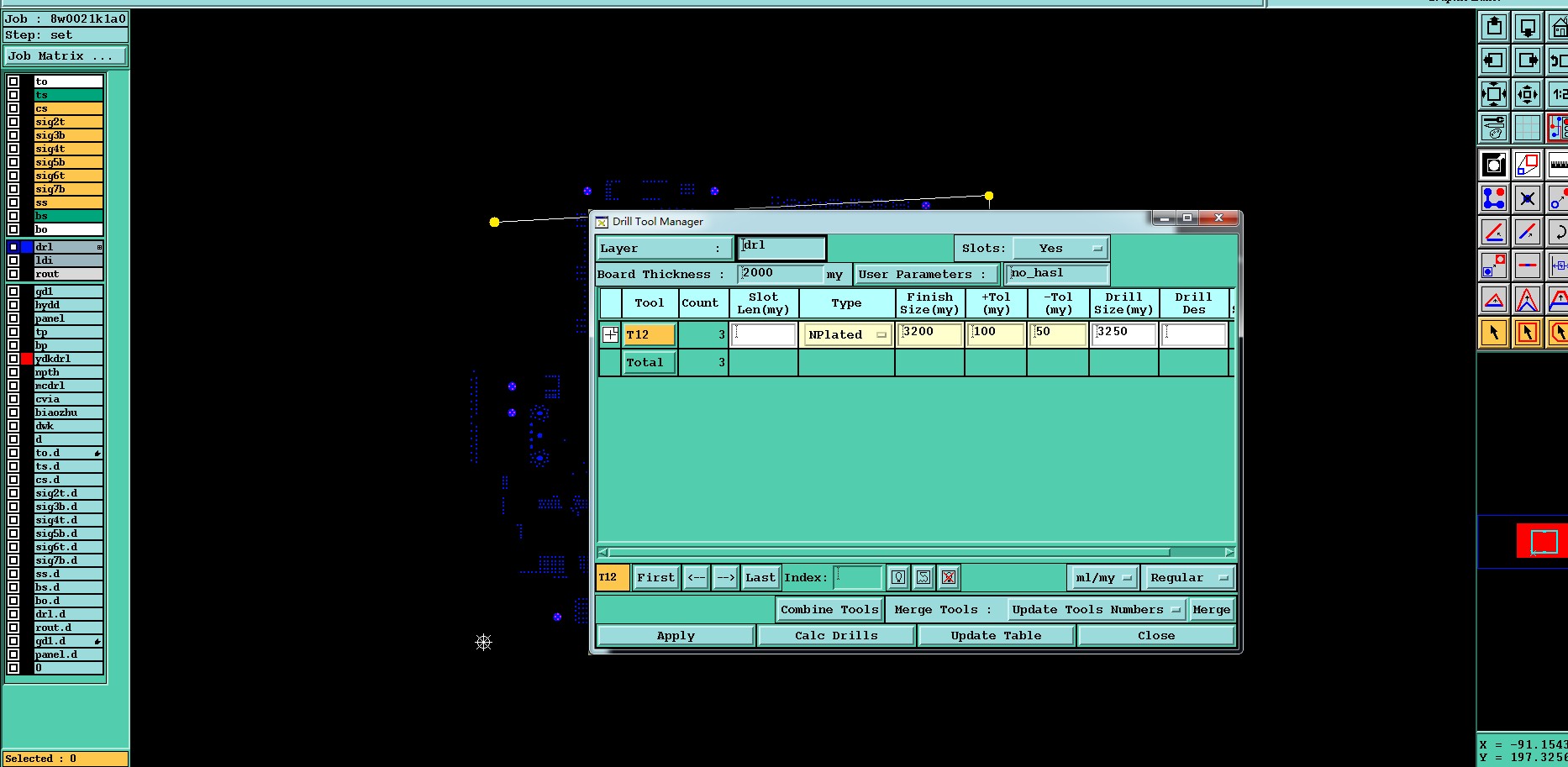Open the wrench and palette settings icon

pyautogui.click(x=1494, y=128)
